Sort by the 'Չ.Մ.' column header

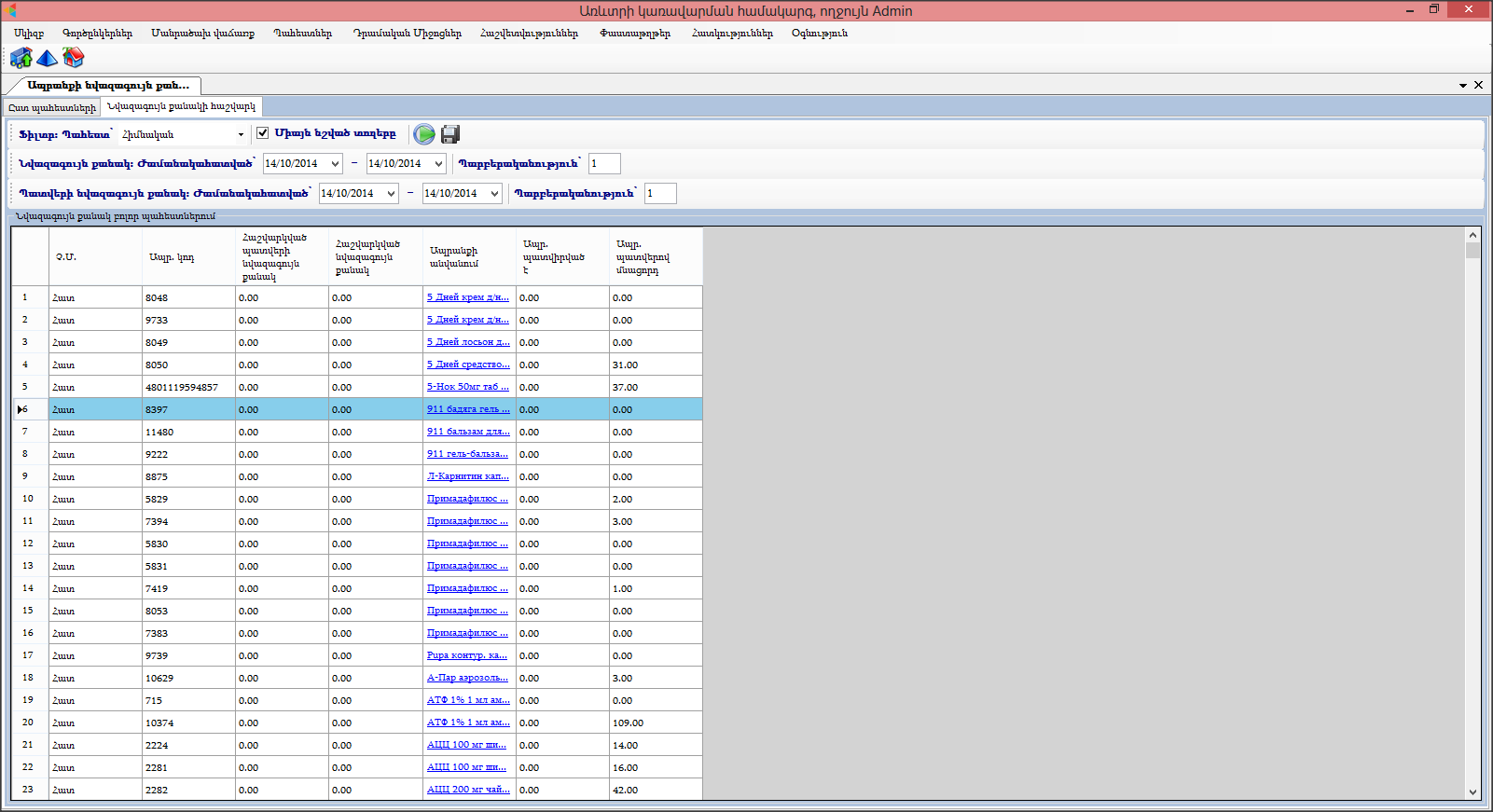pyautogui.click(x=96, y=257)
